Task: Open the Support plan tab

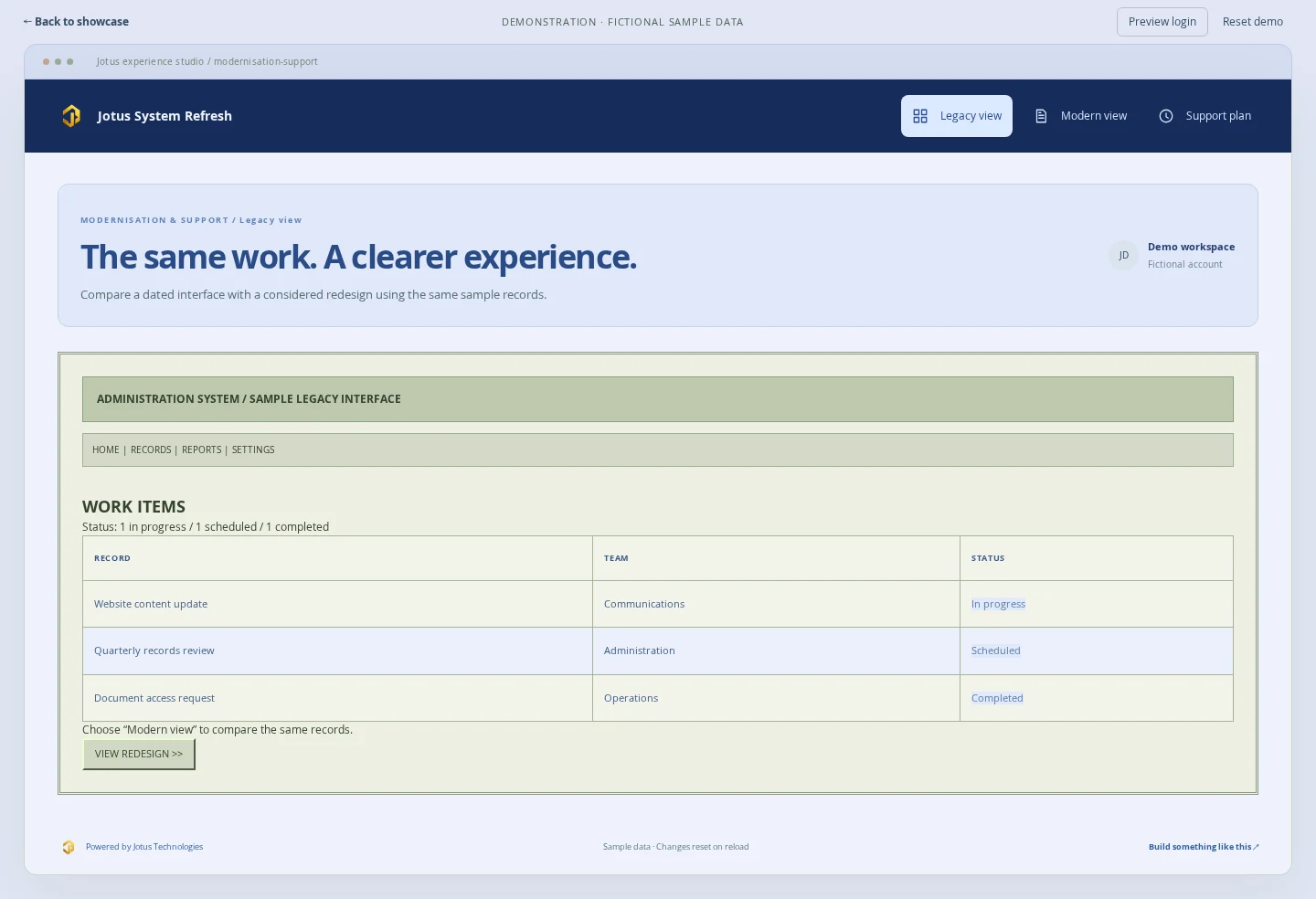Action: pos(1205,116)
